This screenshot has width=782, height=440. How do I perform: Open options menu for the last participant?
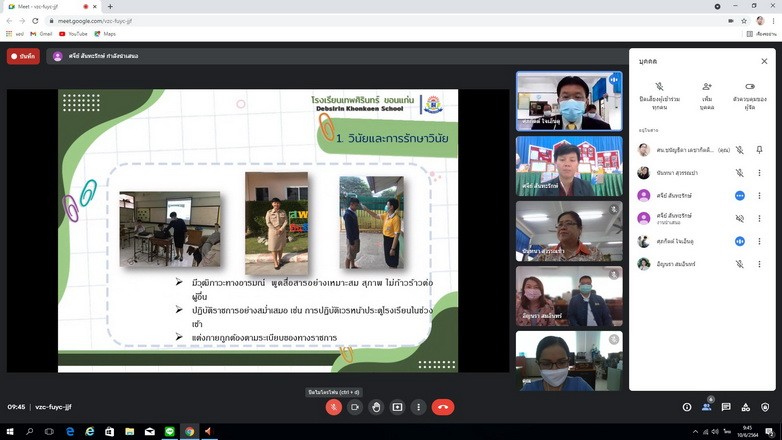759,264
